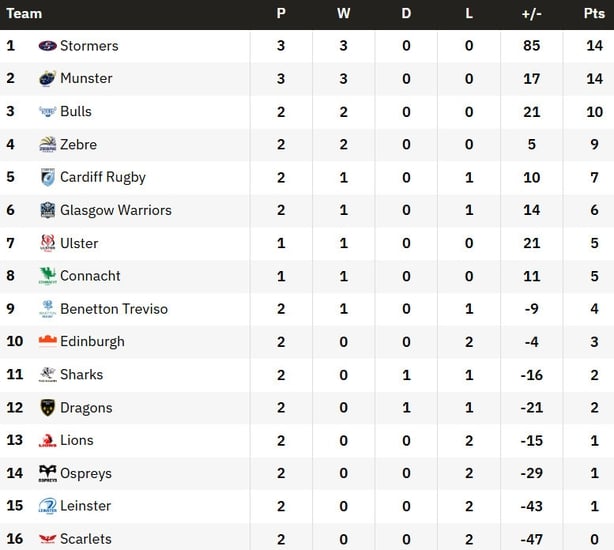Open the Benetton Treviso team link
This screenshot has width=614, height=550.
[x=113, y=309]
